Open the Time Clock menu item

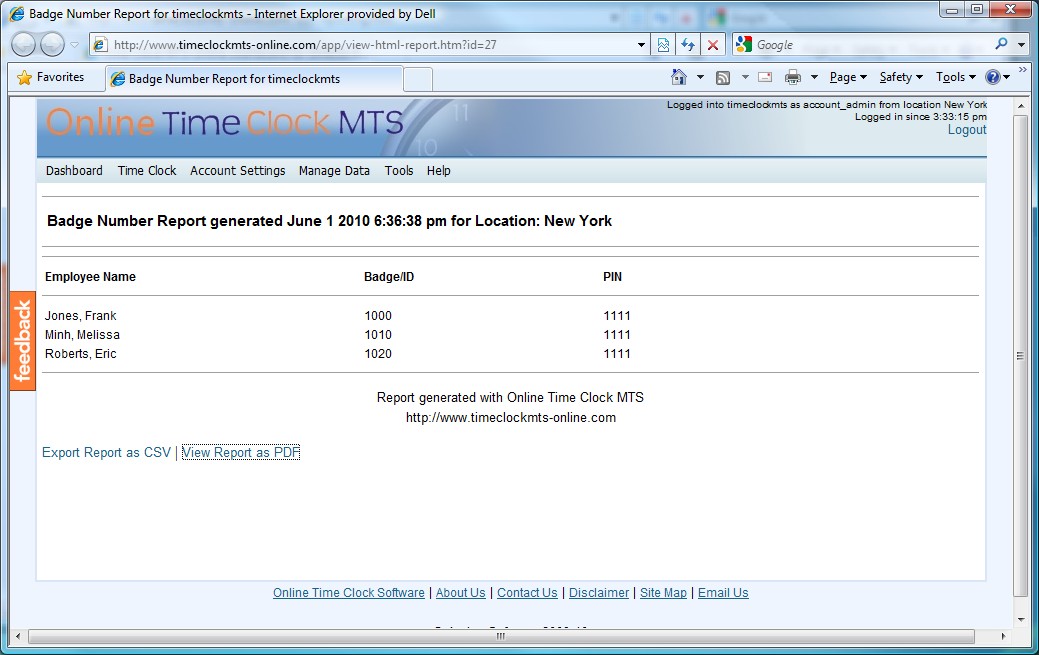(147, 170)
